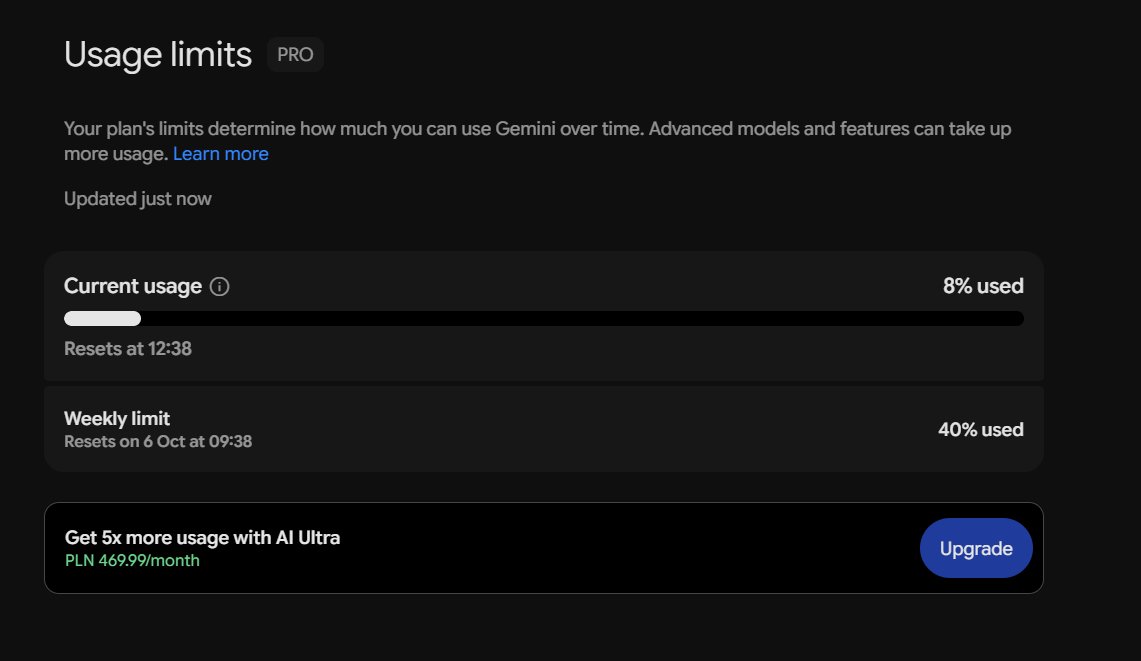
Task: Select the Usage limits heading
Action: (158, 55)
